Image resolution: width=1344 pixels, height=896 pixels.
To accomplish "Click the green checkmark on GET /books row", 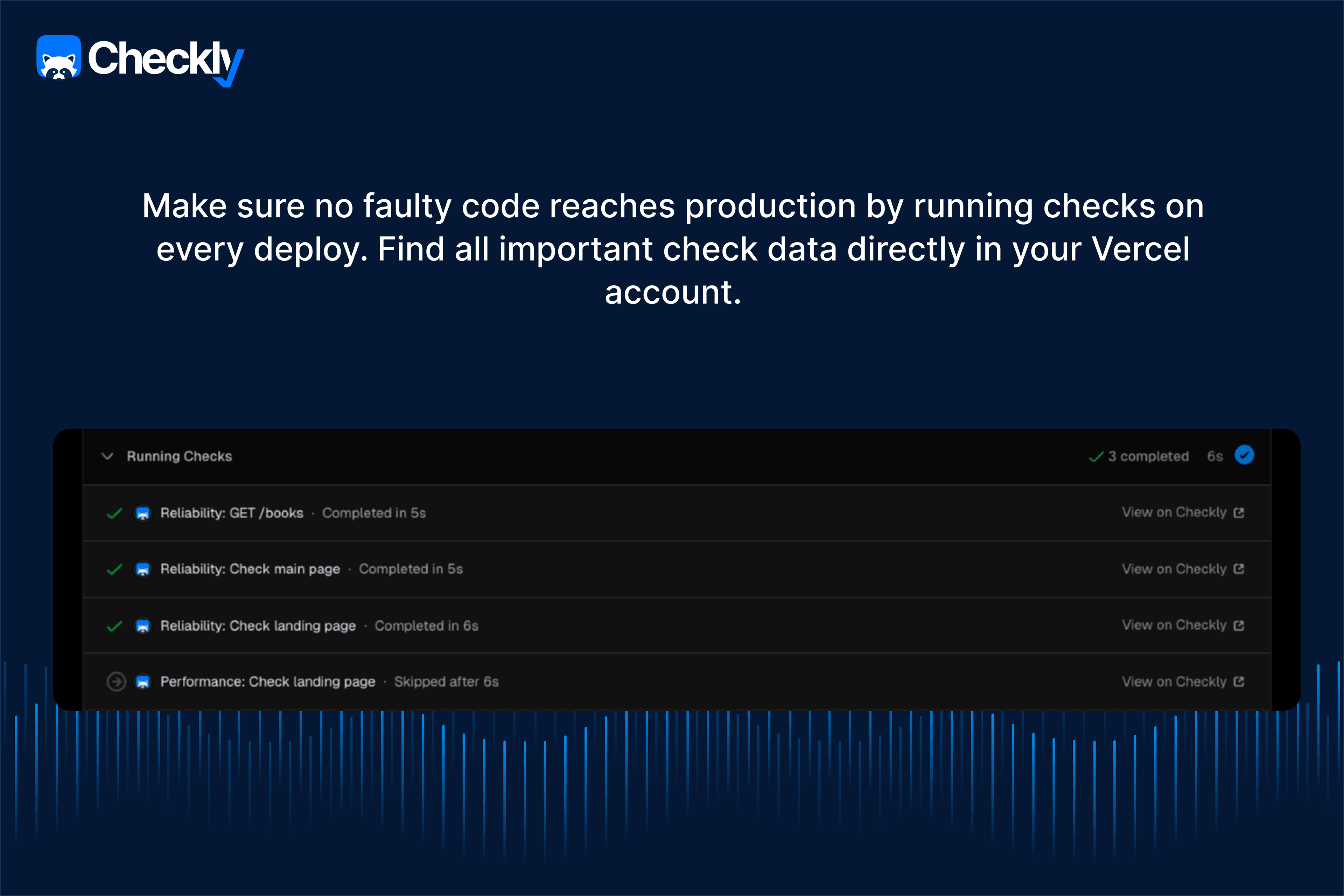I will coord(114,513).
